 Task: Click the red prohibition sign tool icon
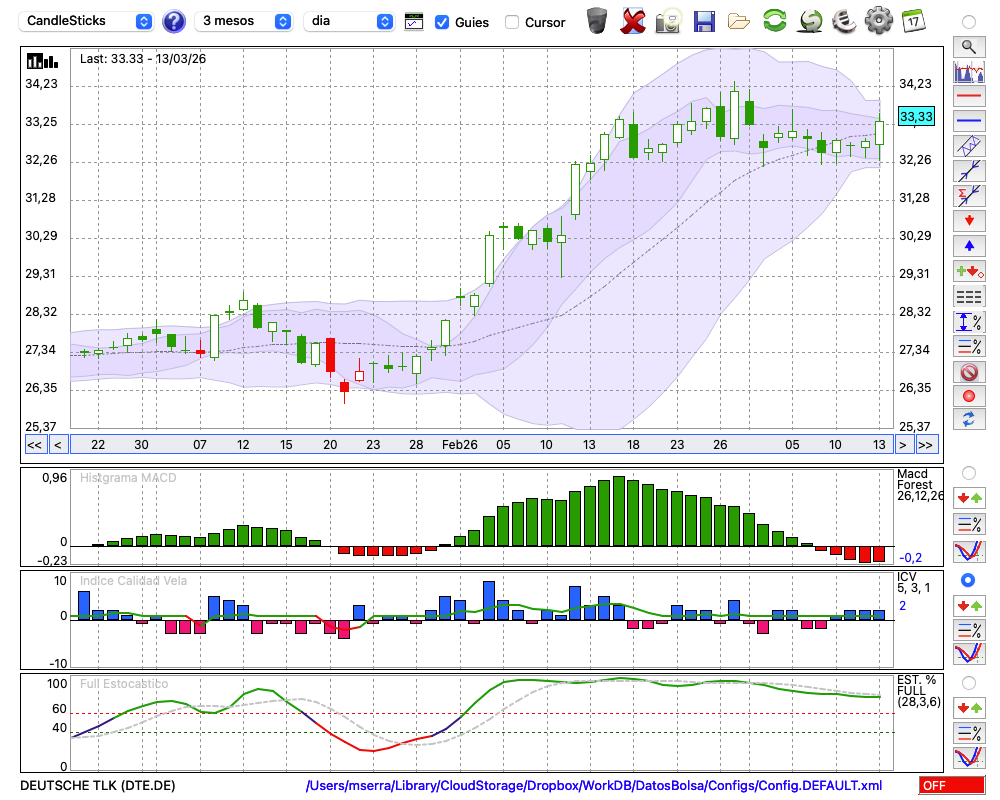click(x=968, y=372)
